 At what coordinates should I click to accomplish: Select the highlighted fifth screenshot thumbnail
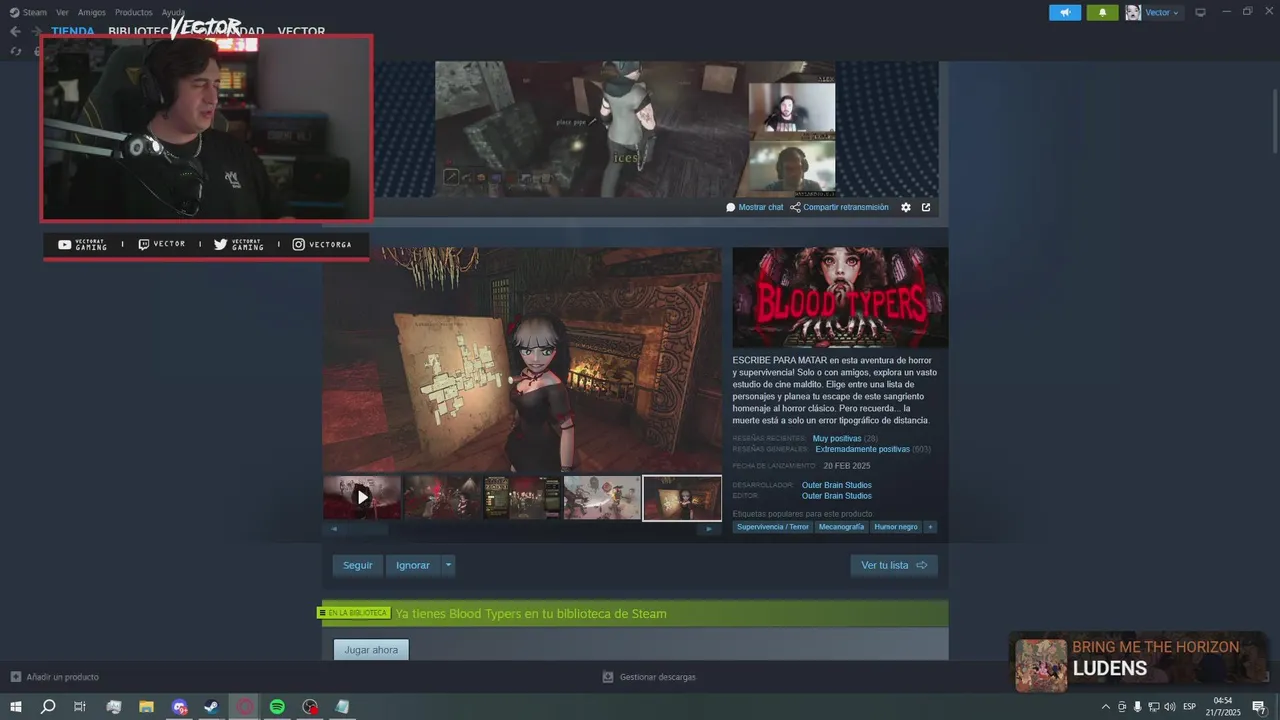click(682, 497)
